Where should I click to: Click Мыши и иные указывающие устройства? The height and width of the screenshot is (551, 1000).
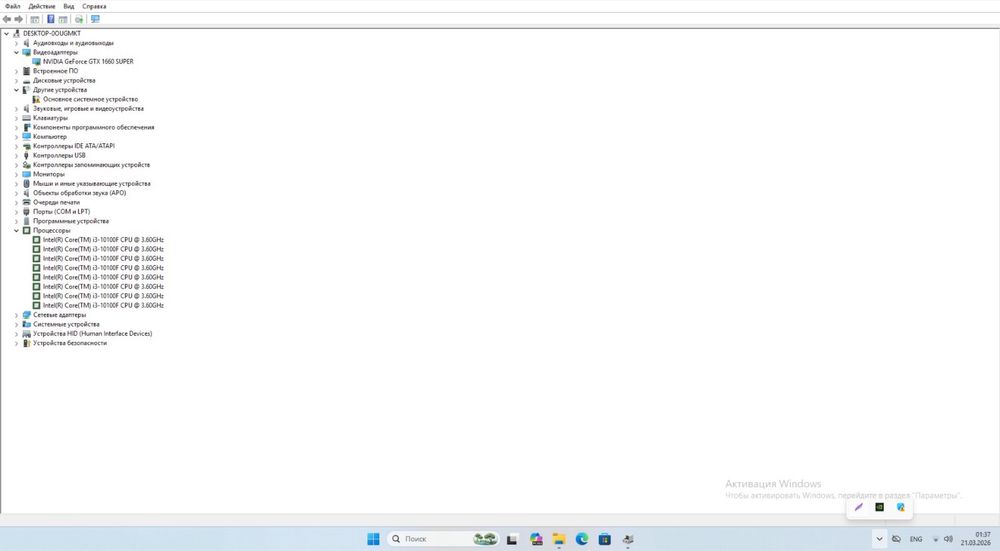pyautogui.click(x=92, y=184)
